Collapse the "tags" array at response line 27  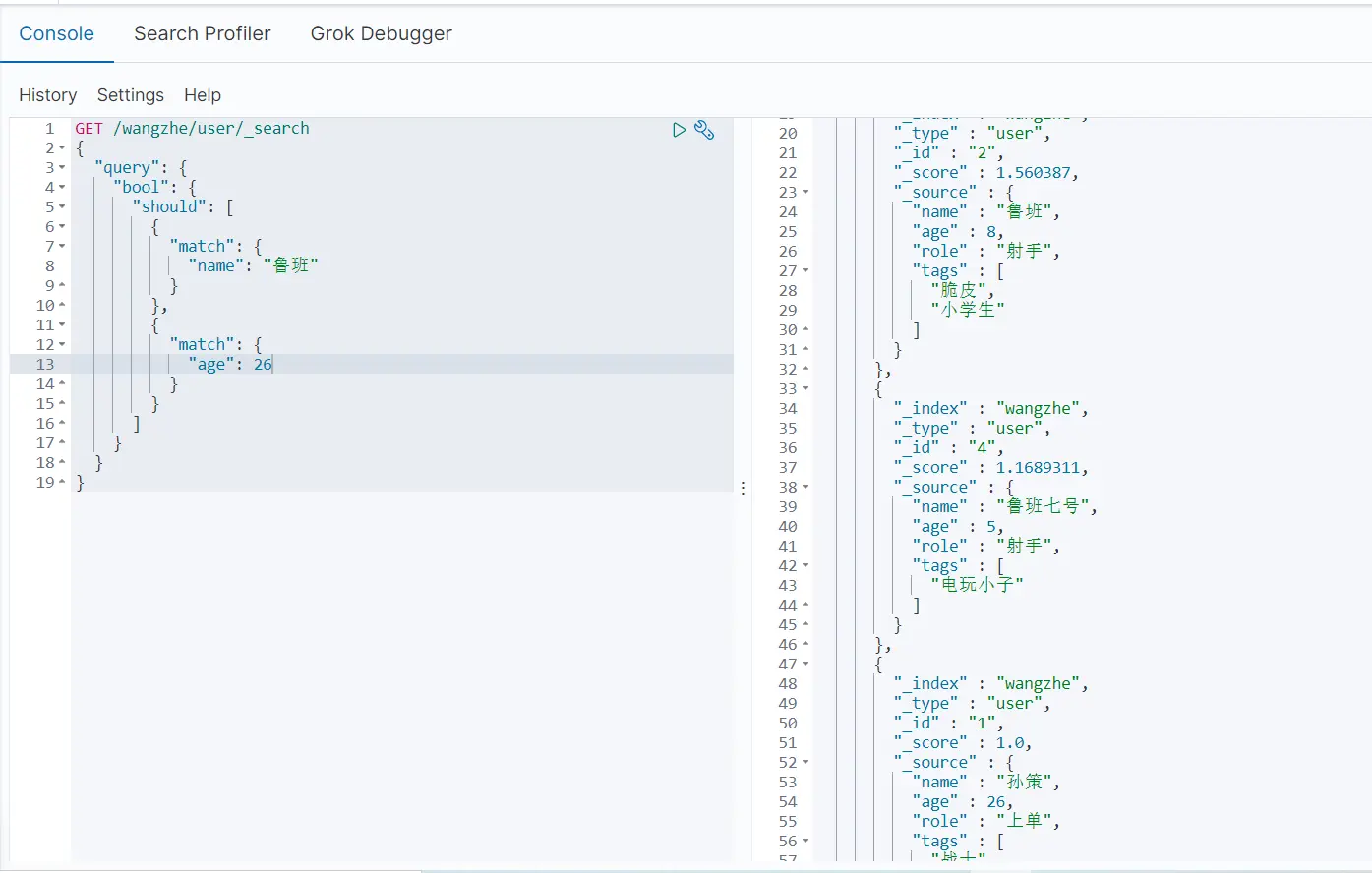[x=805, y=271]
